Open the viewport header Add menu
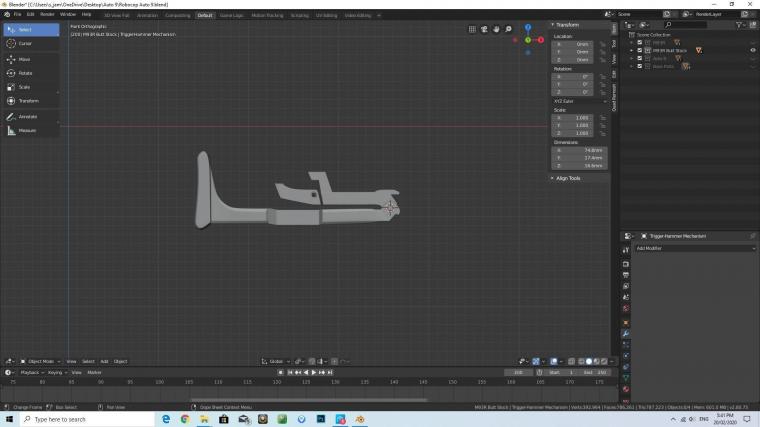760x427 pixels. click(104, 362)
